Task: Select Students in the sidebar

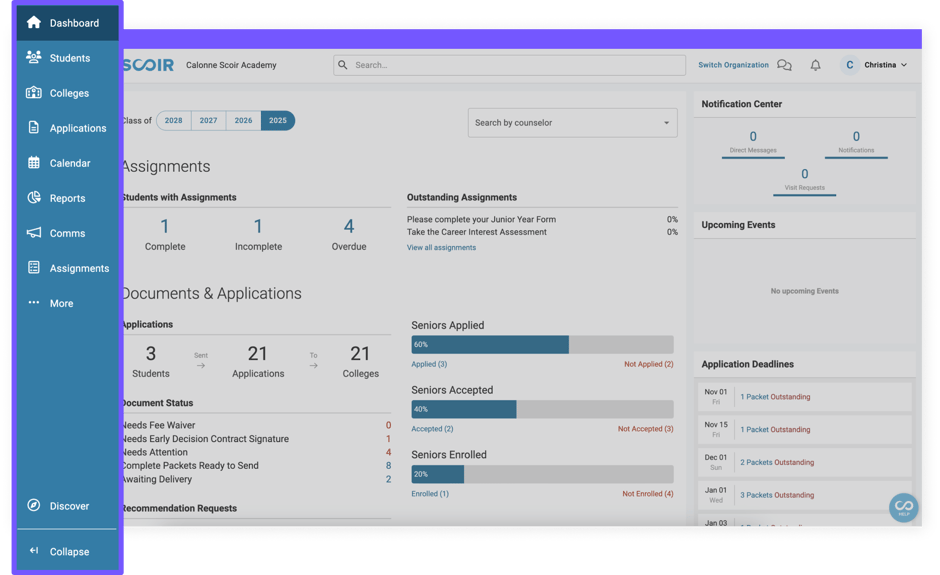Action: tap(70, 58)
